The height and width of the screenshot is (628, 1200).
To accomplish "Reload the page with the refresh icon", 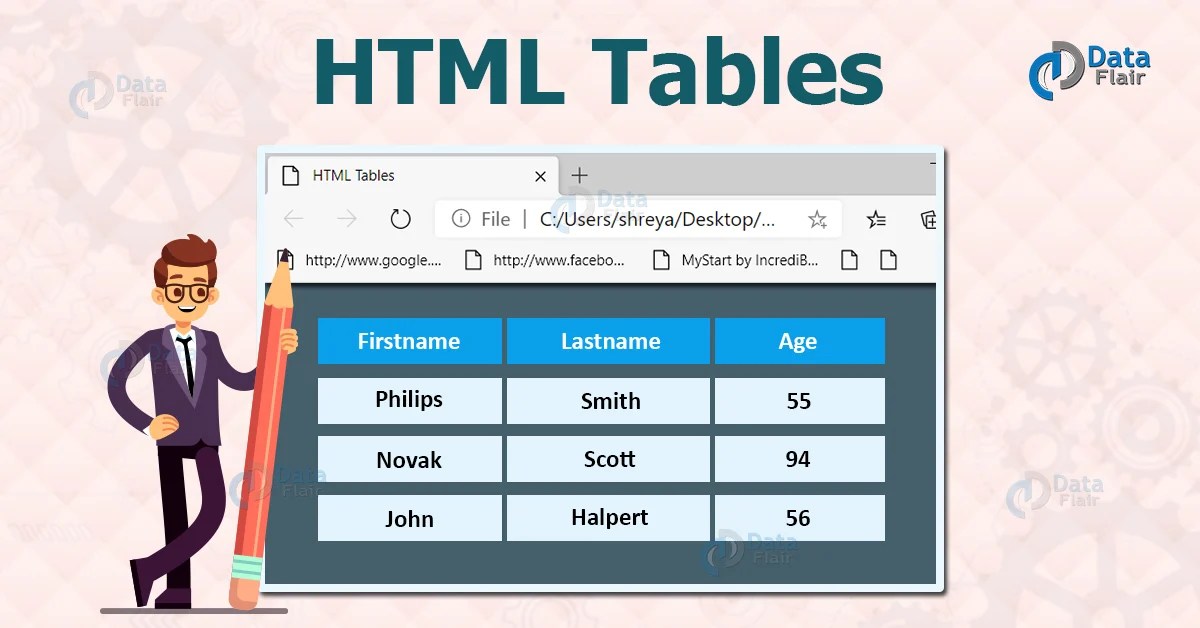I will pyautogui.click(x=400, y=219).
